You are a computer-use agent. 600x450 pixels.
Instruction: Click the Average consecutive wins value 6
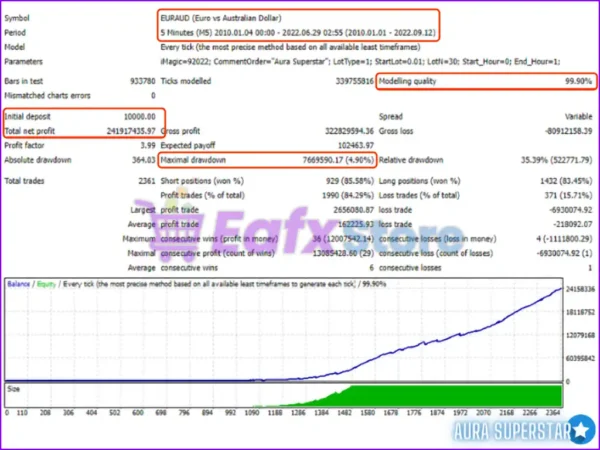click(x=371, y=268)
